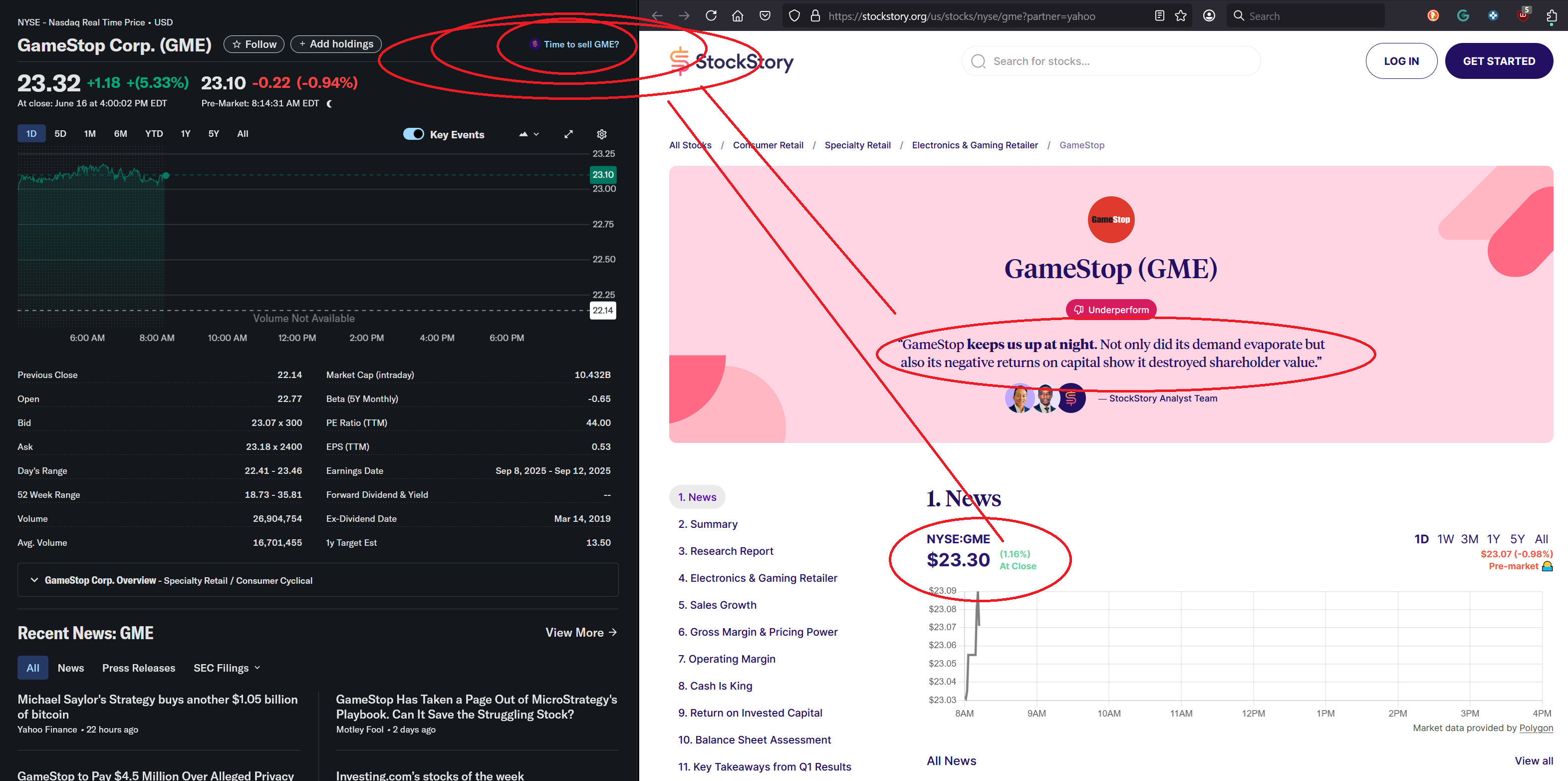Select 5Y range on StockStory chart
The width and height of the screenshot is (1568, 781).
[1517, 539]
